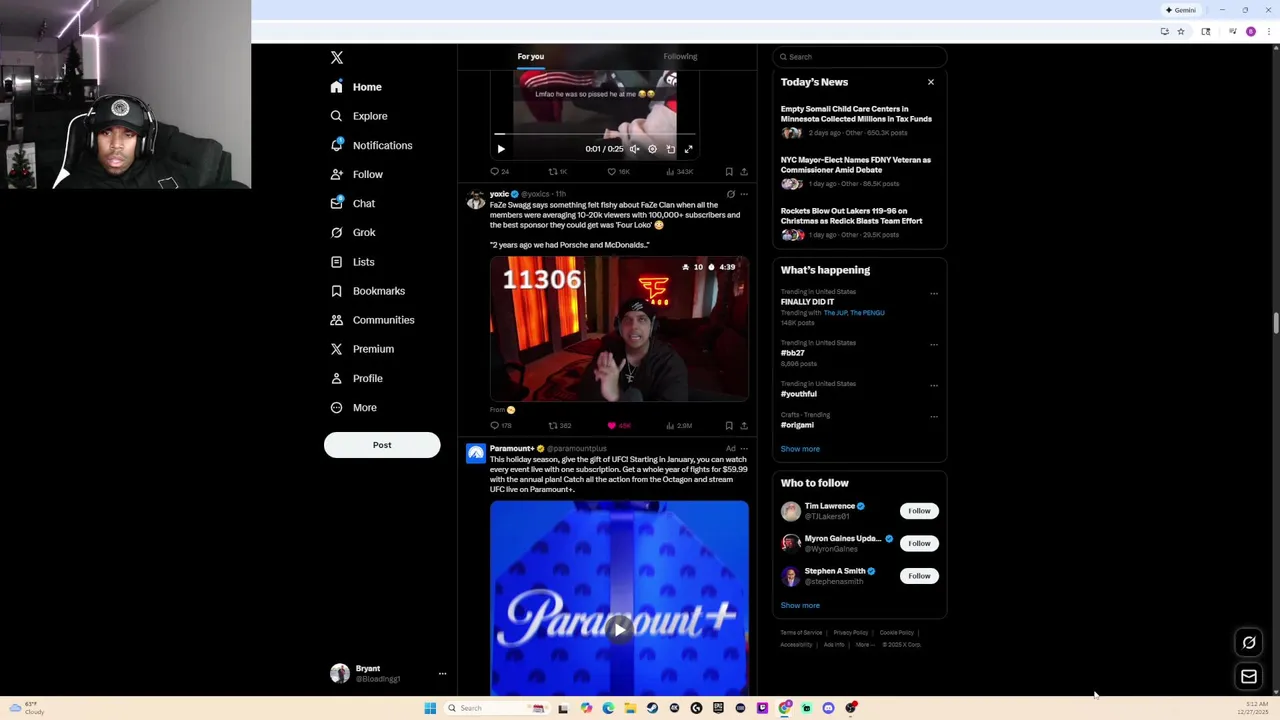Screen dimensions: 1280x720
Task: Bookmark the top video post
Action: tap(729, 172)
